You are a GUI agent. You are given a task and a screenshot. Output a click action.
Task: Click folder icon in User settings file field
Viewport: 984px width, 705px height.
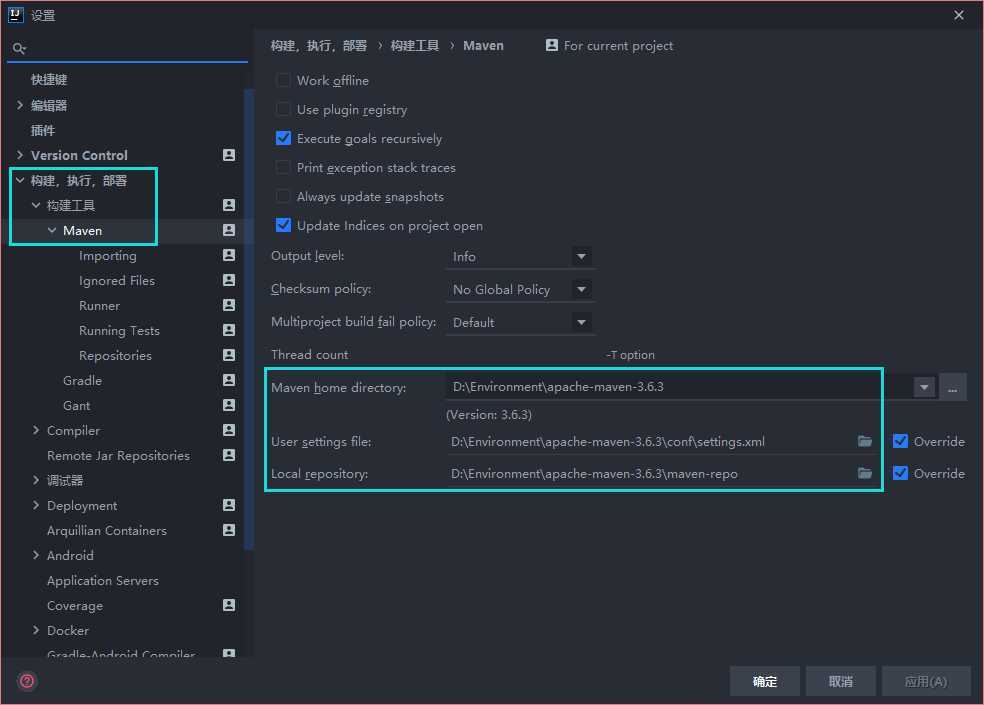pos(865,441)
